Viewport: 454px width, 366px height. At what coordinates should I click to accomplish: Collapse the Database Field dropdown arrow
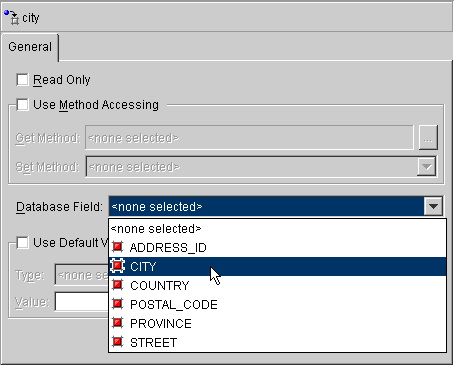(433, 207)
